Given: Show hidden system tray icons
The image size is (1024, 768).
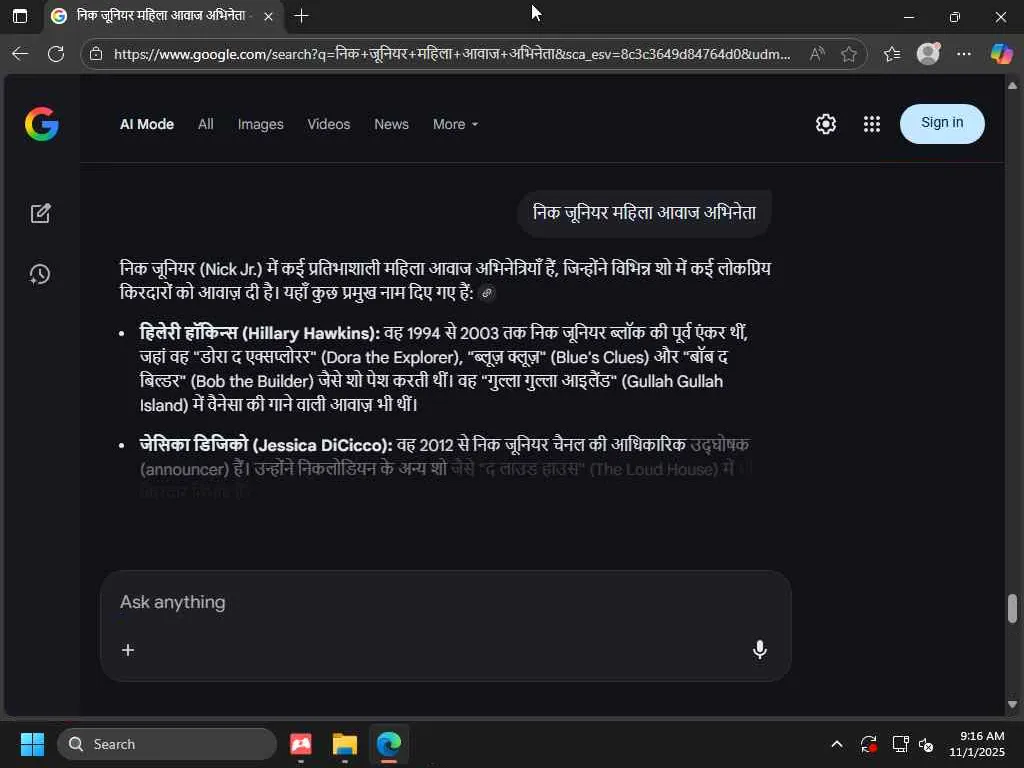Looking at the screenshot, I should click(x=837, y=744).
